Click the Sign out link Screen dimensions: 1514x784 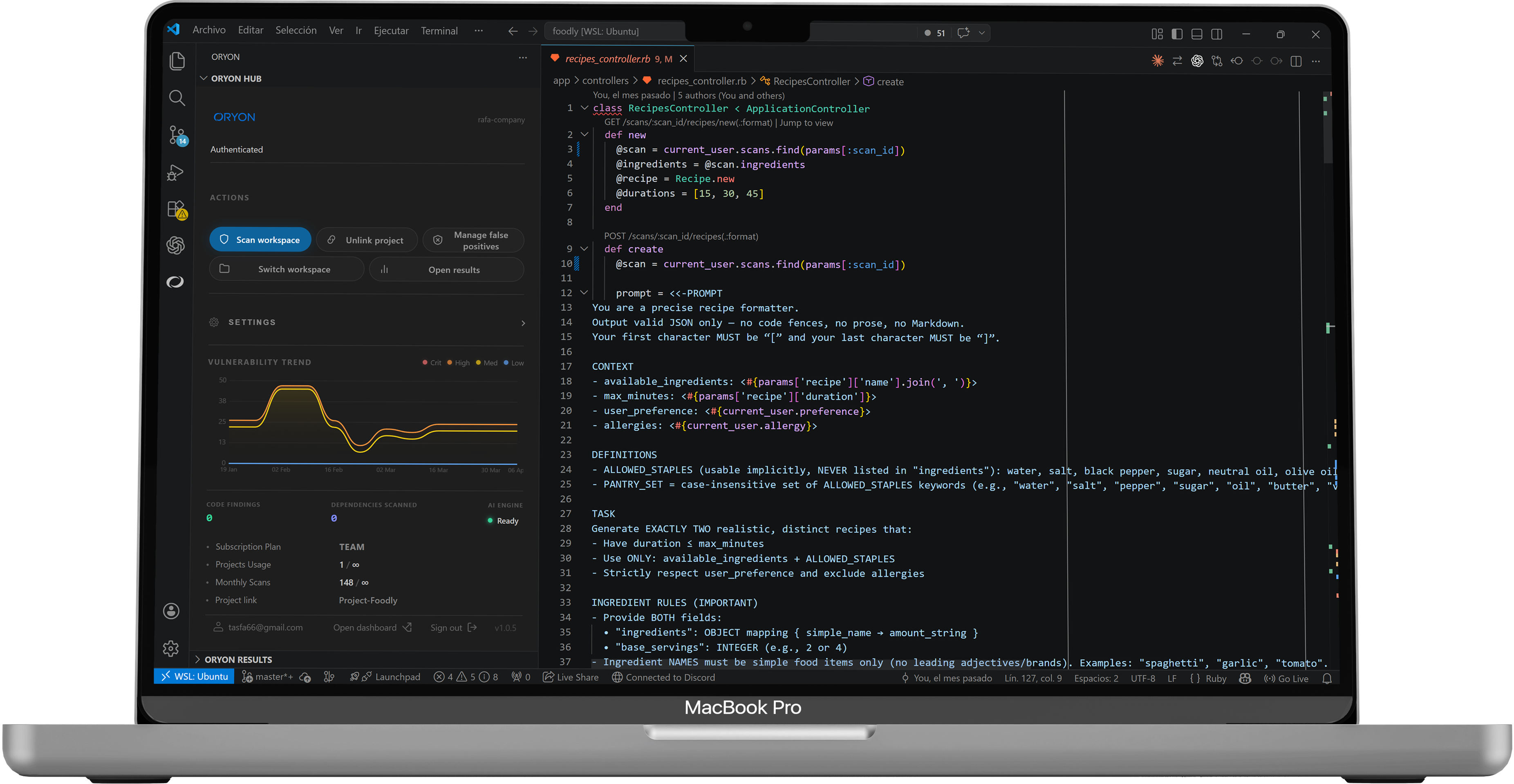point(446,627)
